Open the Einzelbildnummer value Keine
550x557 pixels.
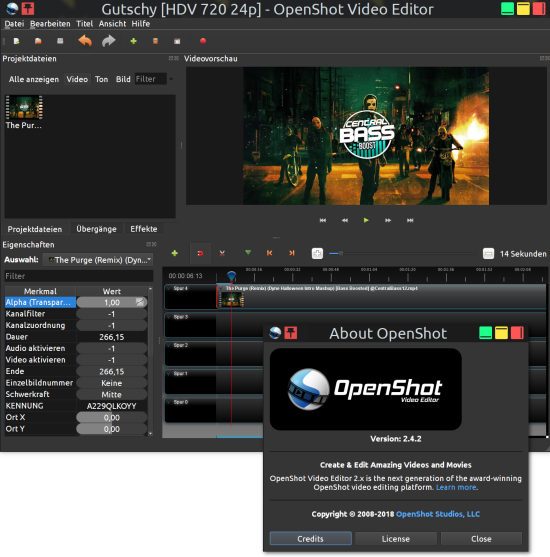[x=112, y=383]
